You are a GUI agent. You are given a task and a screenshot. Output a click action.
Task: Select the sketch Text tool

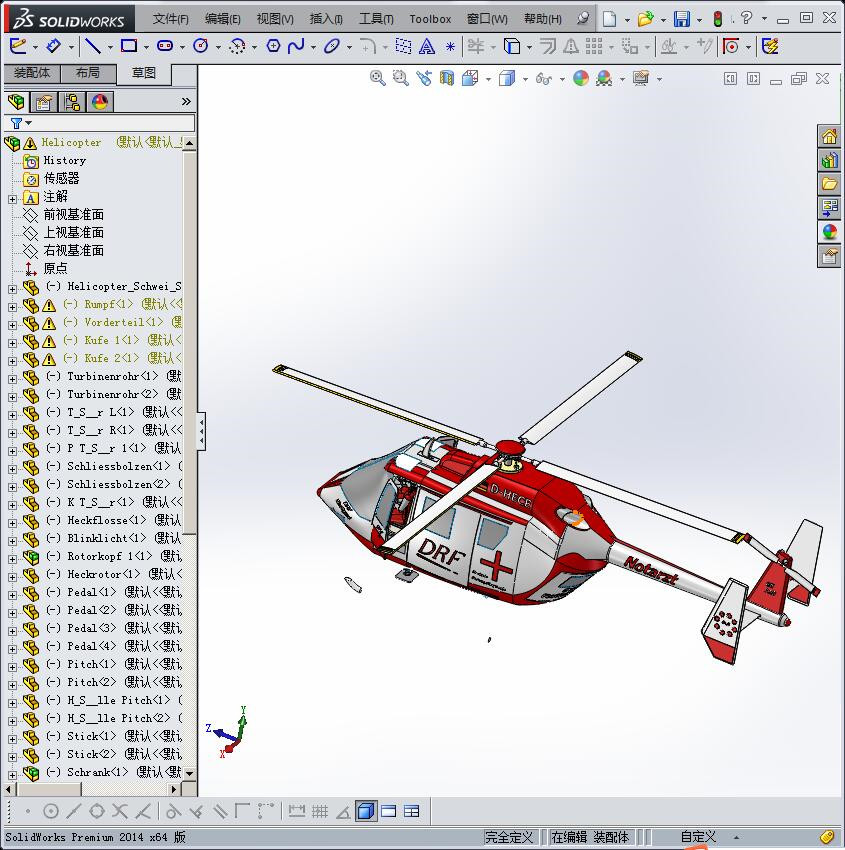click(x=427, y=47)
